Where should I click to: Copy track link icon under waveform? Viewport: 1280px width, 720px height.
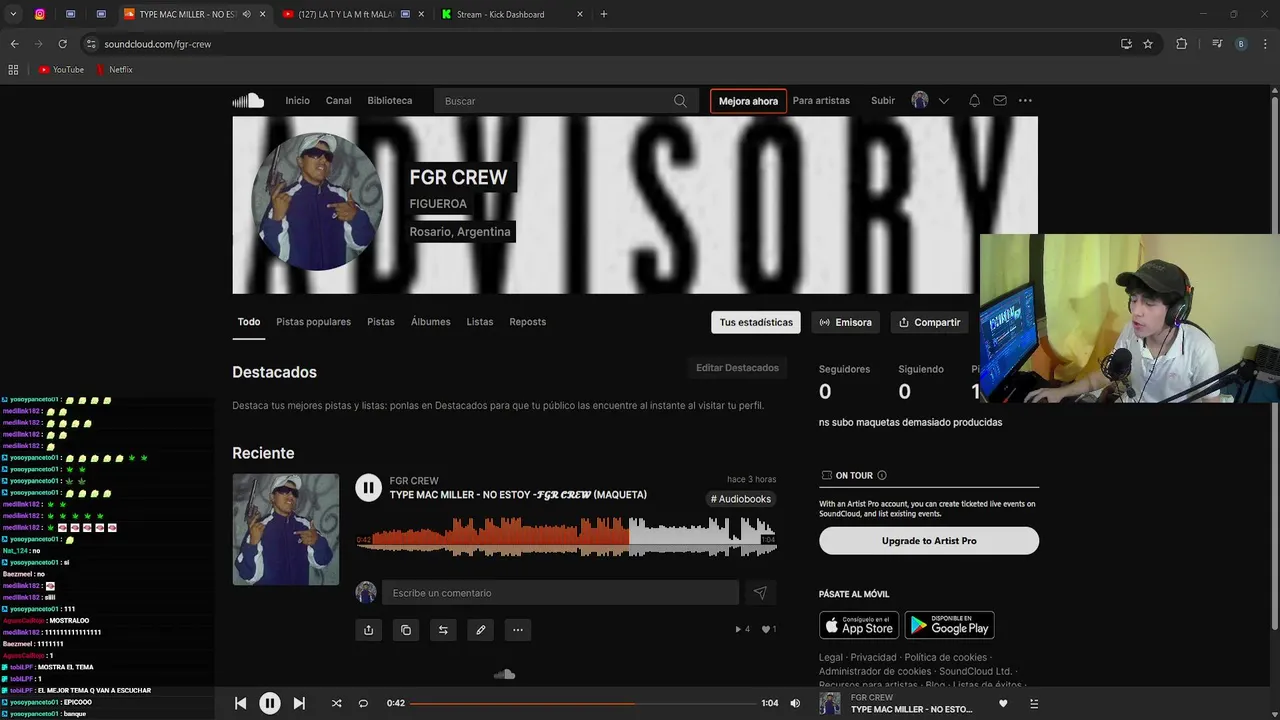[x=406, y=630]
